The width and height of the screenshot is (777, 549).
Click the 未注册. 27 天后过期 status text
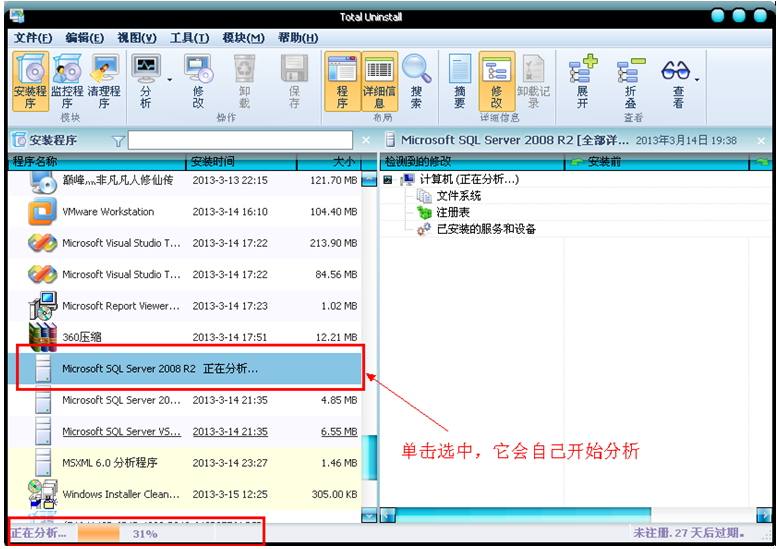click(689, 533)
